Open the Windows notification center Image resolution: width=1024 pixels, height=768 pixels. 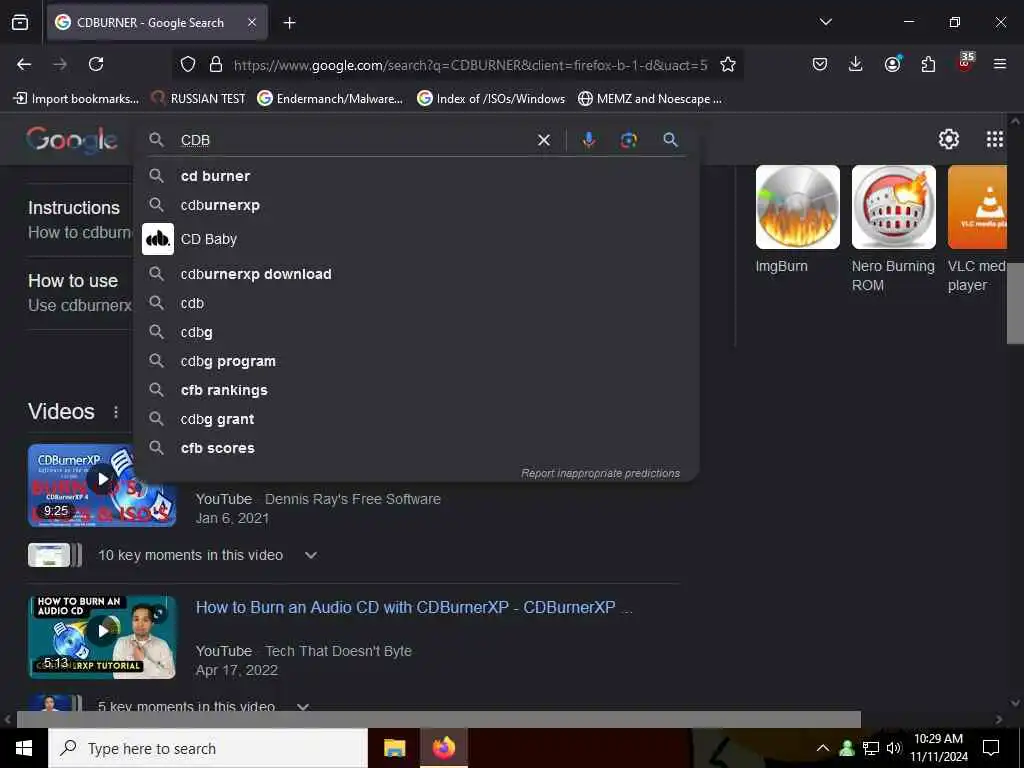pyautogui.click(x=991, y=748)
